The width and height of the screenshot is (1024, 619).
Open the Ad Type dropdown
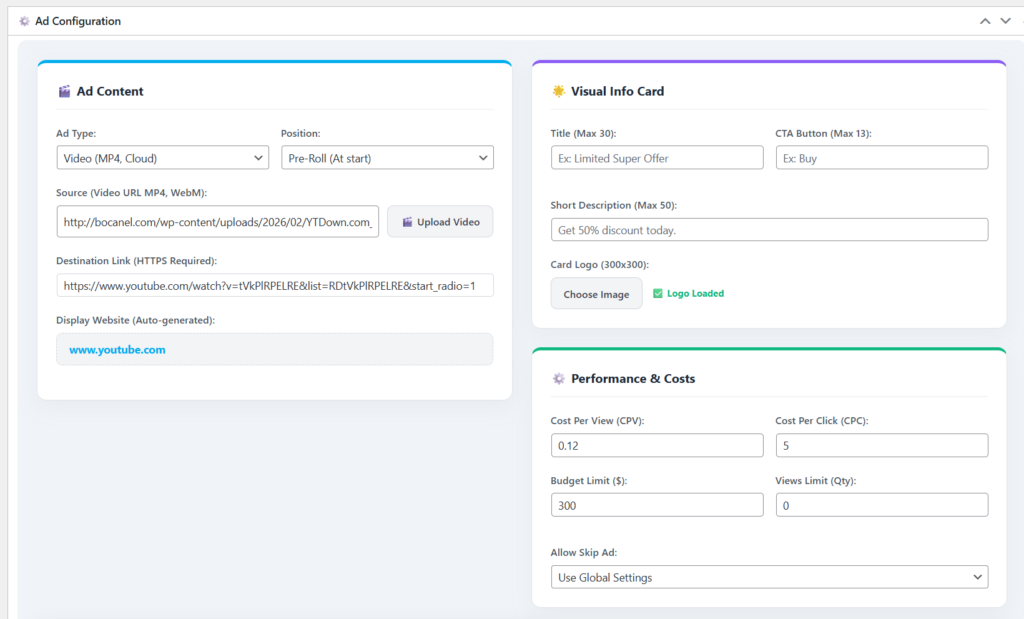(x=162, y=158)
